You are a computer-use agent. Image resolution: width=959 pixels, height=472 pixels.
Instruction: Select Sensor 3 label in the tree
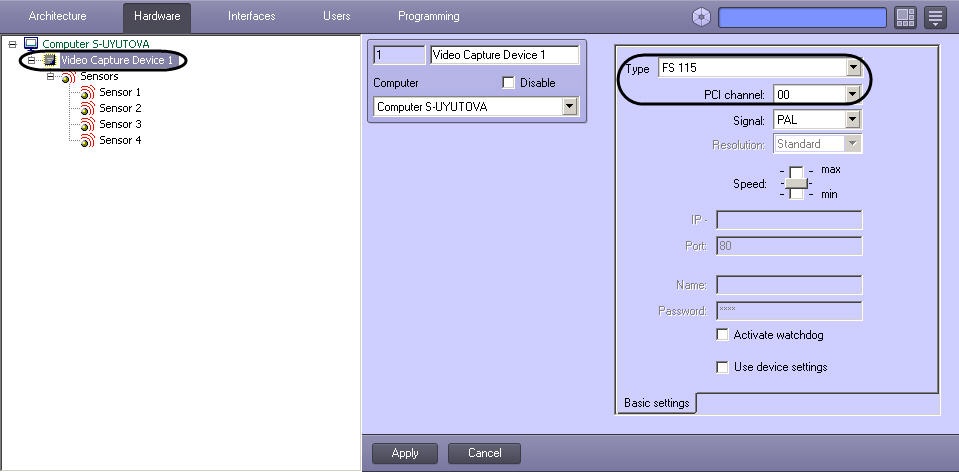(120, 124)
